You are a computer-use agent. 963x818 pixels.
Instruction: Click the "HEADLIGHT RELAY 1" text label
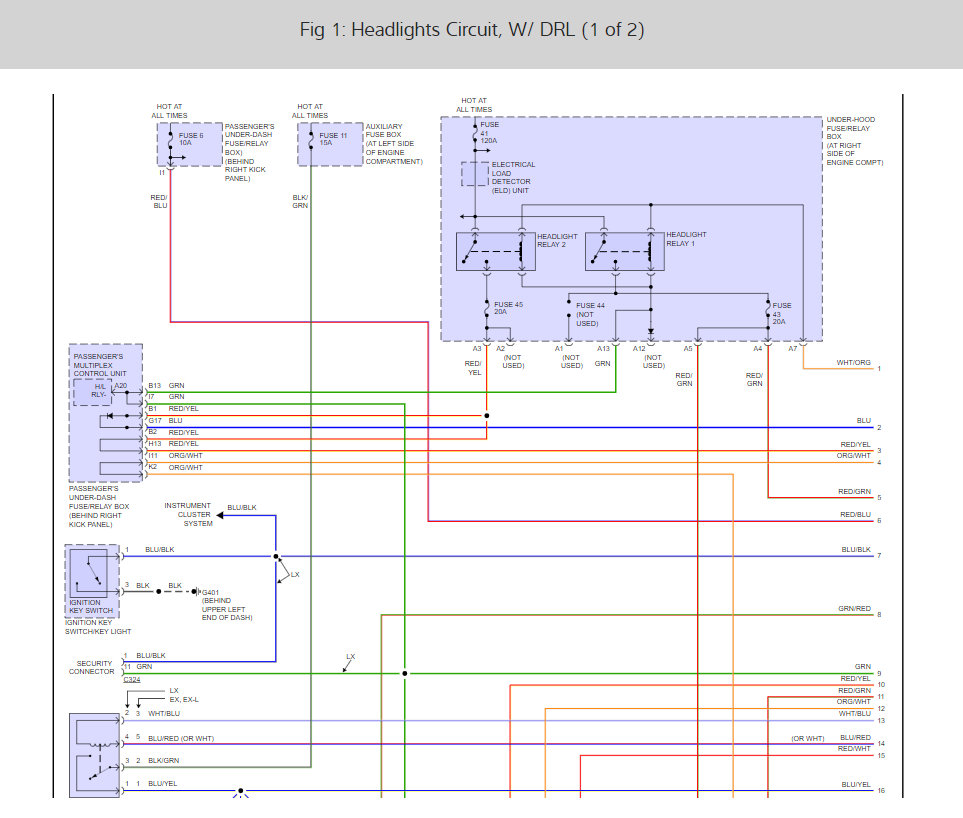coord(686,239)
